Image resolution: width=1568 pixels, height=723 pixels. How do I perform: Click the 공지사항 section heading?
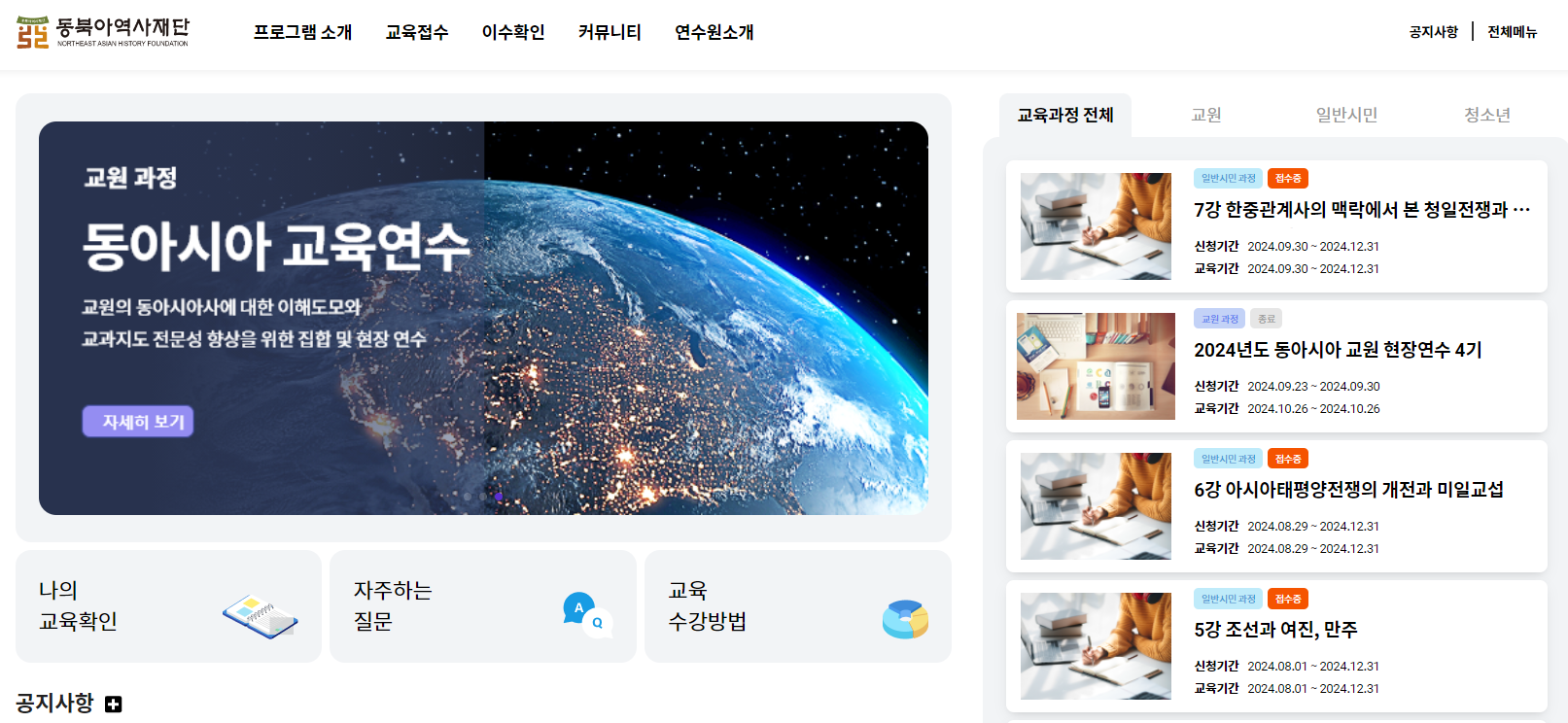(x=54, y=703)
